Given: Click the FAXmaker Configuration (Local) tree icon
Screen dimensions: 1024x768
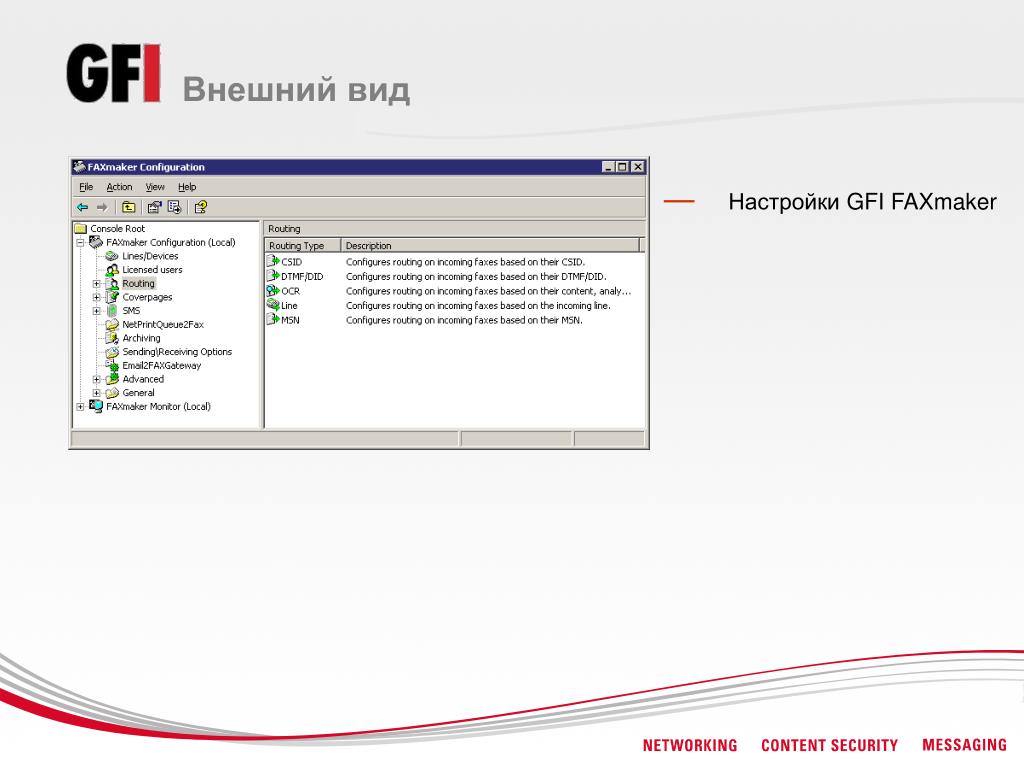Looking at the screenshot, I should (96, 242).
